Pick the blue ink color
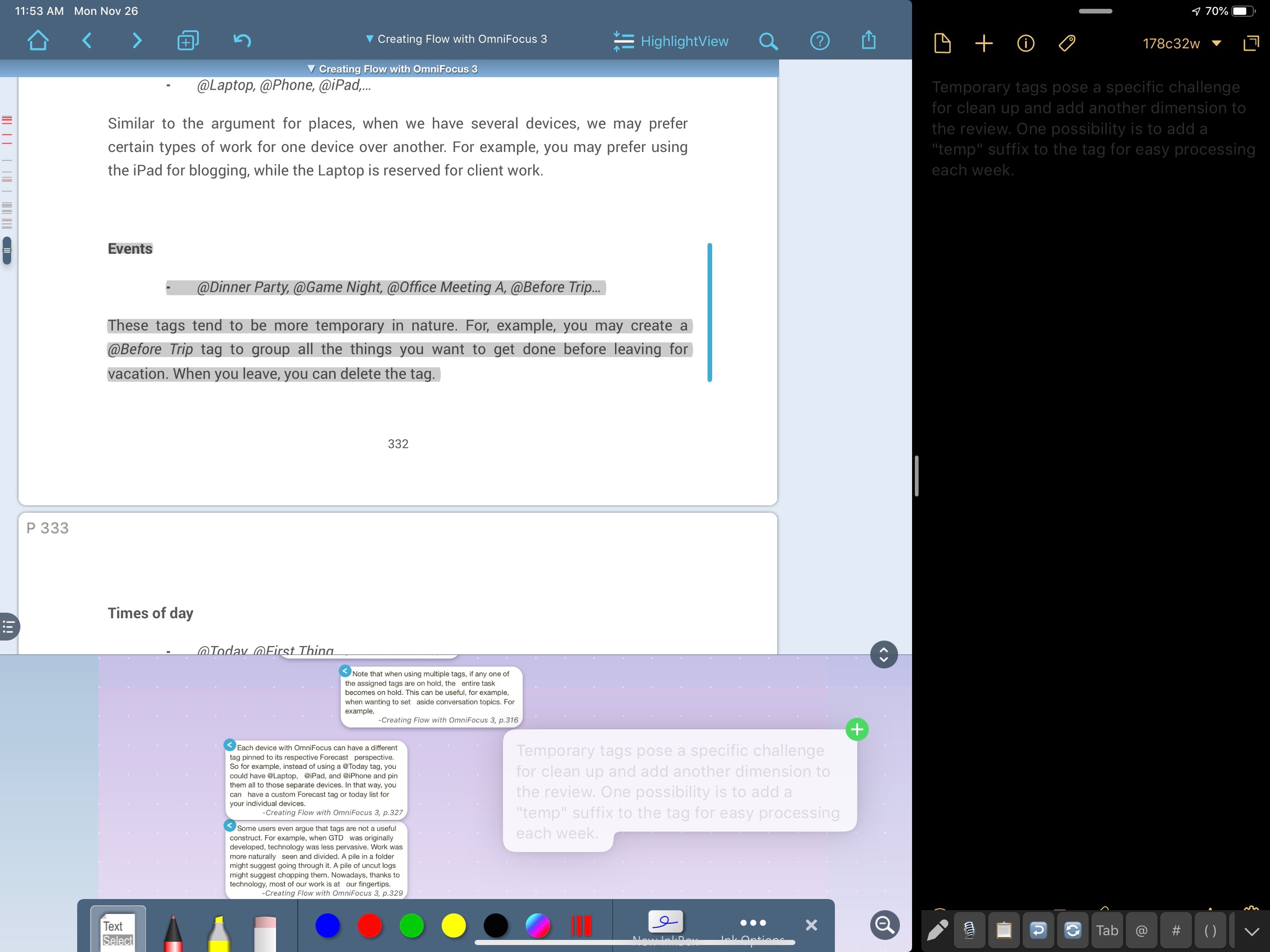This screenshot has width=1270, height=952. (327, 926)
